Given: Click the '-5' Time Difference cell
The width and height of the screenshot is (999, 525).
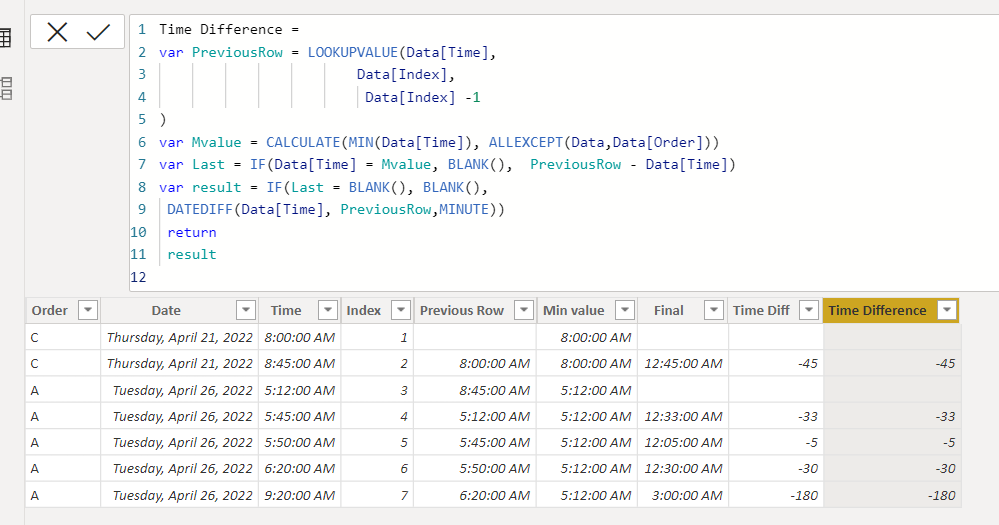Looking at the screenshot, I should (x=892, y=442).
